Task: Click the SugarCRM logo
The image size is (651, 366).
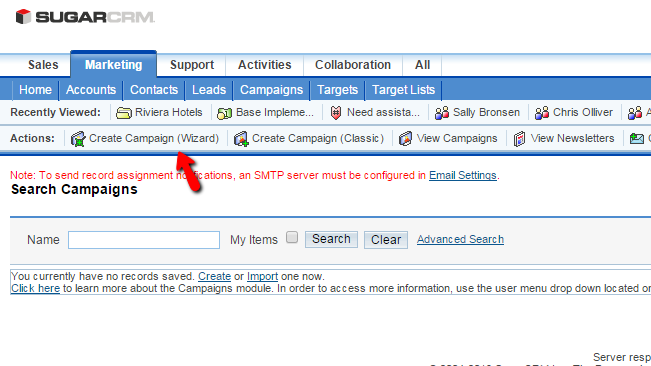Action: [85, 17]
